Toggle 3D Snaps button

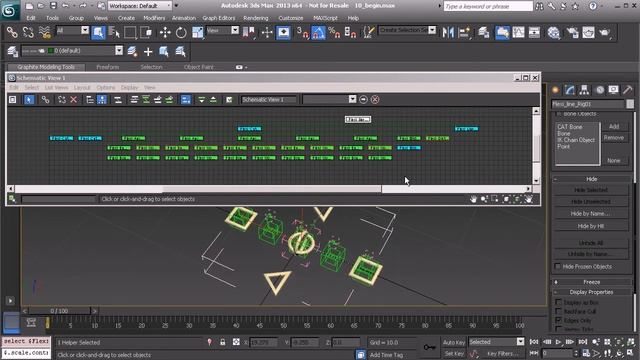point(302,32)
